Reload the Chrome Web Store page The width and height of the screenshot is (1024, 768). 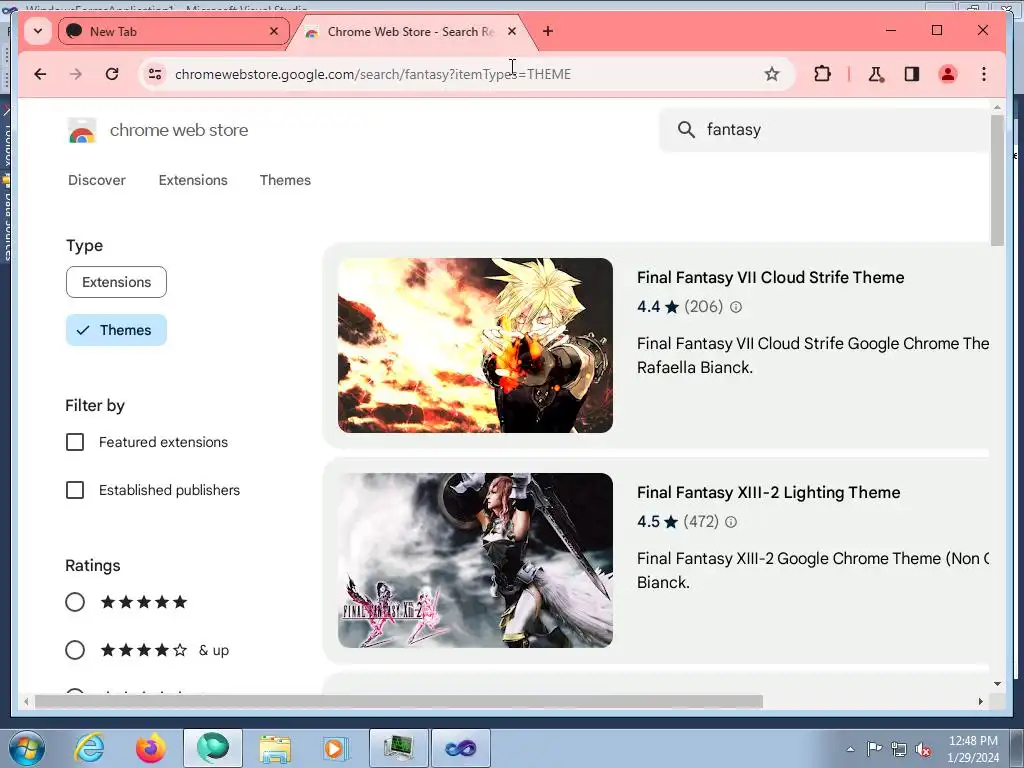pyautogui.click(x=112, y=74)
